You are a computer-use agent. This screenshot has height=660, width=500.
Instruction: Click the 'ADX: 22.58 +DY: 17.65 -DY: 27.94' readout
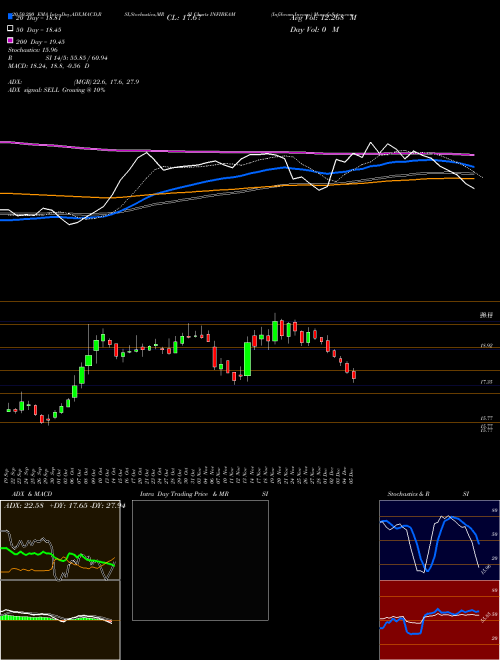point(64,506)
